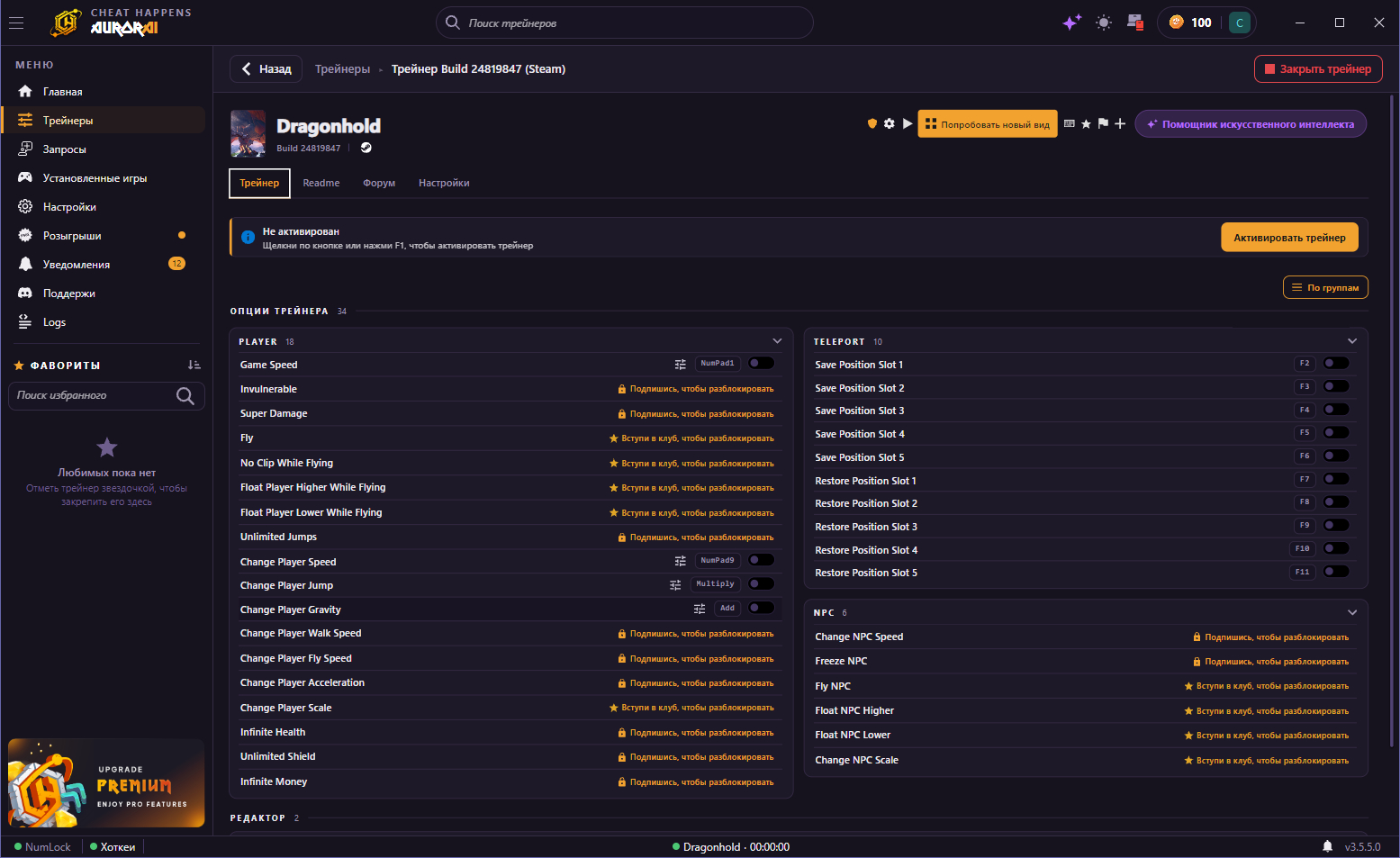Collapse the NPC options group

[x=1352, y=612]
